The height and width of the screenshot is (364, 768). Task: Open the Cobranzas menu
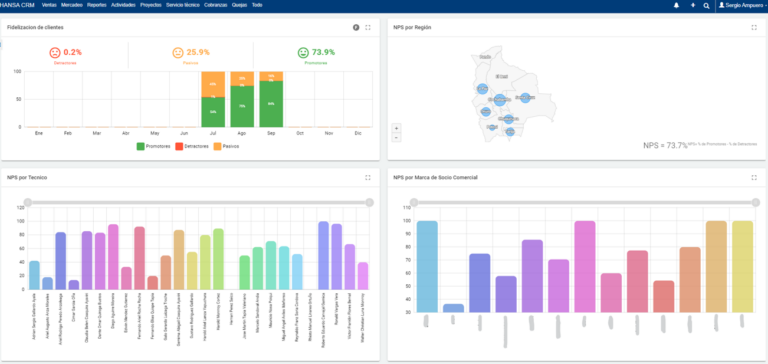click(215, 5)
